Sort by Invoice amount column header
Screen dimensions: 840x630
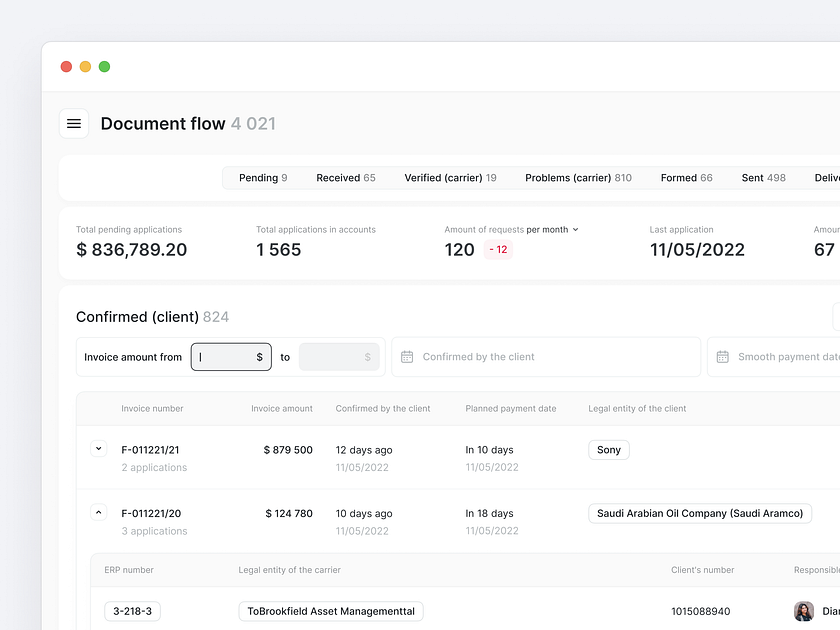click(281, 408)
